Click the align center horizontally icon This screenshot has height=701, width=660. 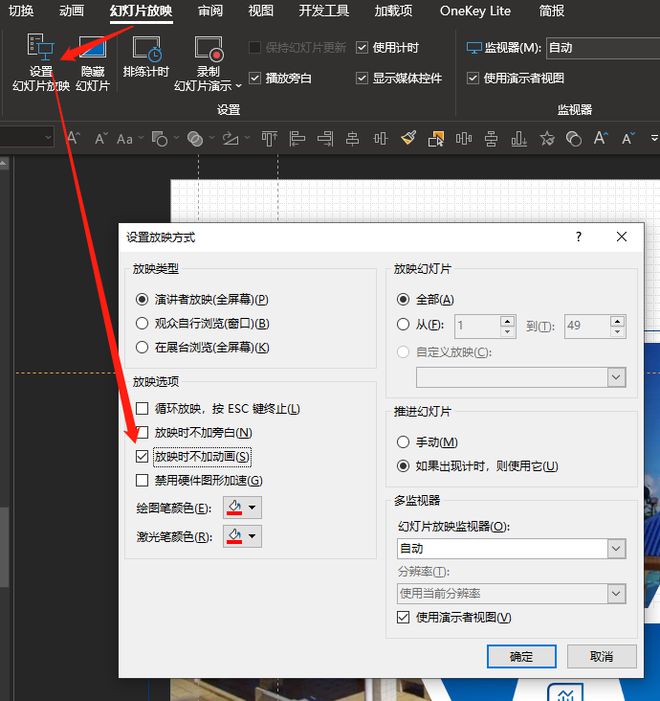(353, 139)
